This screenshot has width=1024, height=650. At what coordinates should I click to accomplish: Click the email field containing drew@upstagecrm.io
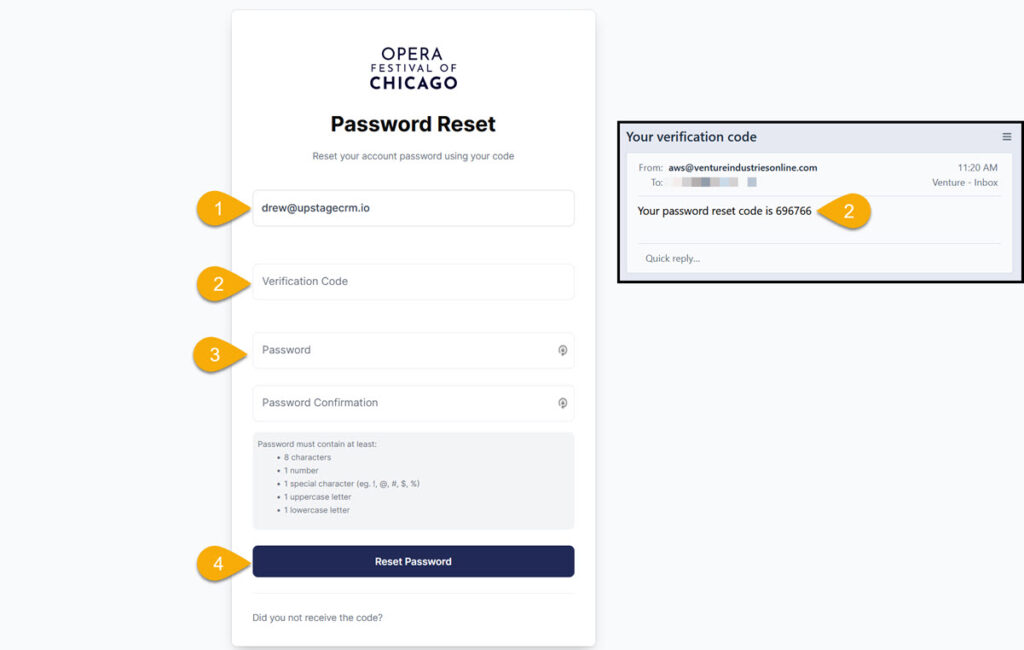coord(413,208)
